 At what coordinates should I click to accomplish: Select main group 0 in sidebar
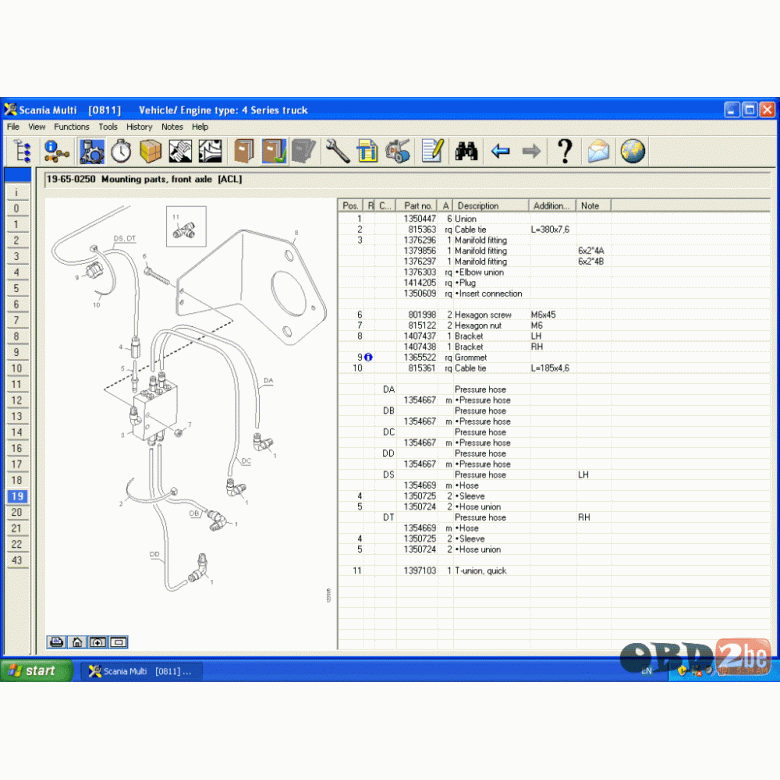pos(17,208)
